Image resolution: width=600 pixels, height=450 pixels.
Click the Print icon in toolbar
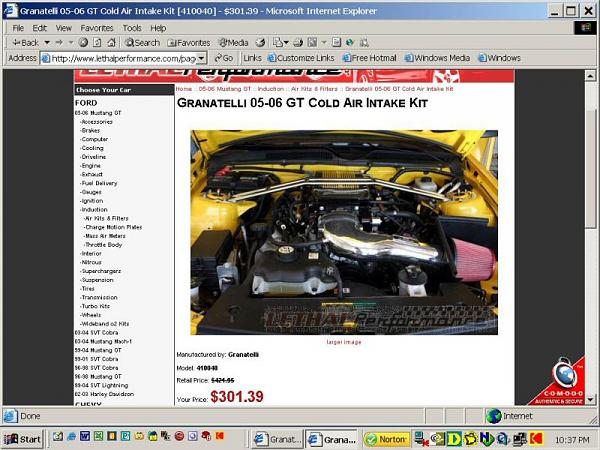coord(298,42)
